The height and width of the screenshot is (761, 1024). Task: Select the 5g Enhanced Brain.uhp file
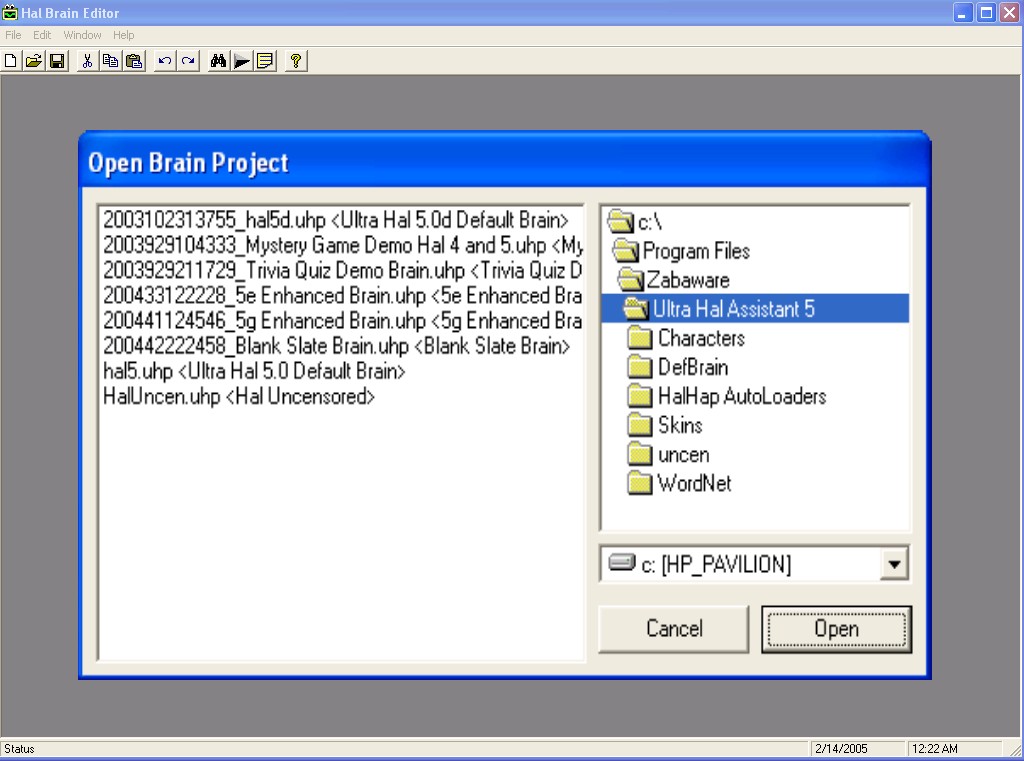click(x=342, y=321)
